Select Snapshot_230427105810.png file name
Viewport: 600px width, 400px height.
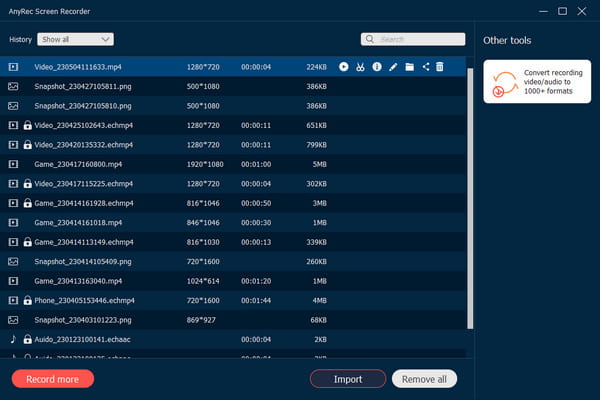pyautogui.click(x=83, y=106)
